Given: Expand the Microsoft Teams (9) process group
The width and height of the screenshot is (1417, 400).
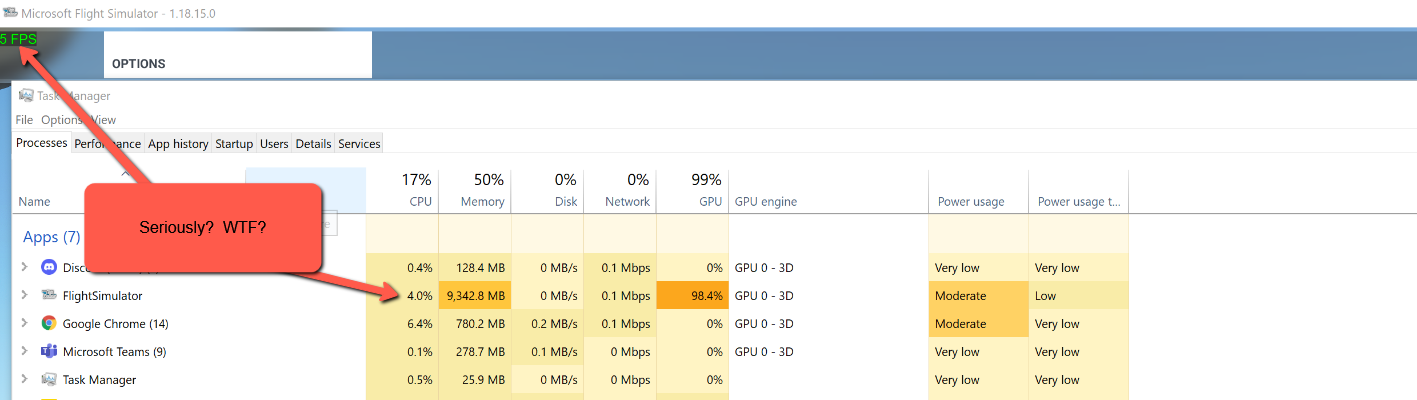Looking at the screenshot, I should coord(24,352).
